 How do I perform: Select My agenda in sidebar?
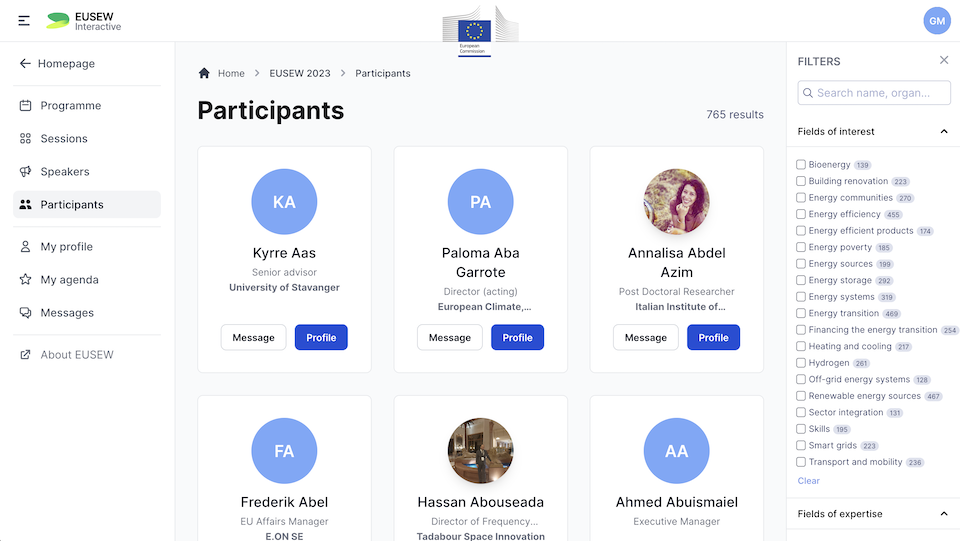point(67,280)
